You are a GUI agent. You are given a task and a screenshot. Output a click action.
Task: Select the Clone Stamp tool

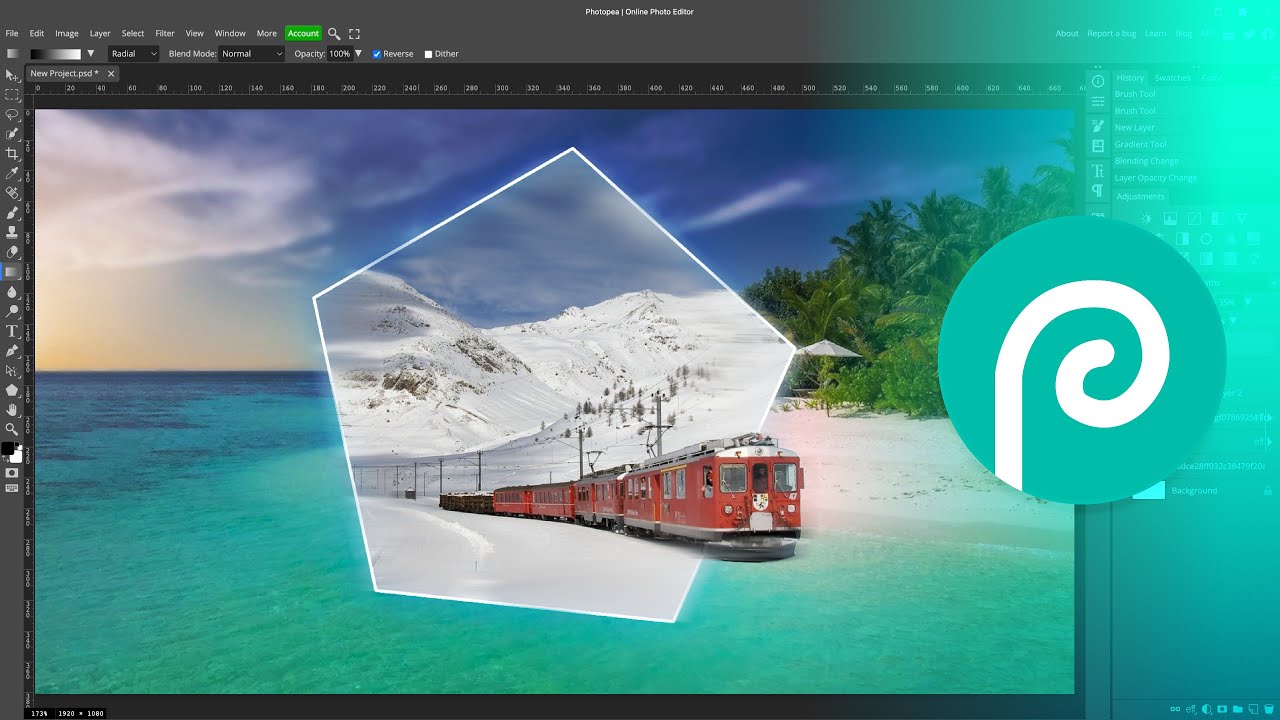12,232
